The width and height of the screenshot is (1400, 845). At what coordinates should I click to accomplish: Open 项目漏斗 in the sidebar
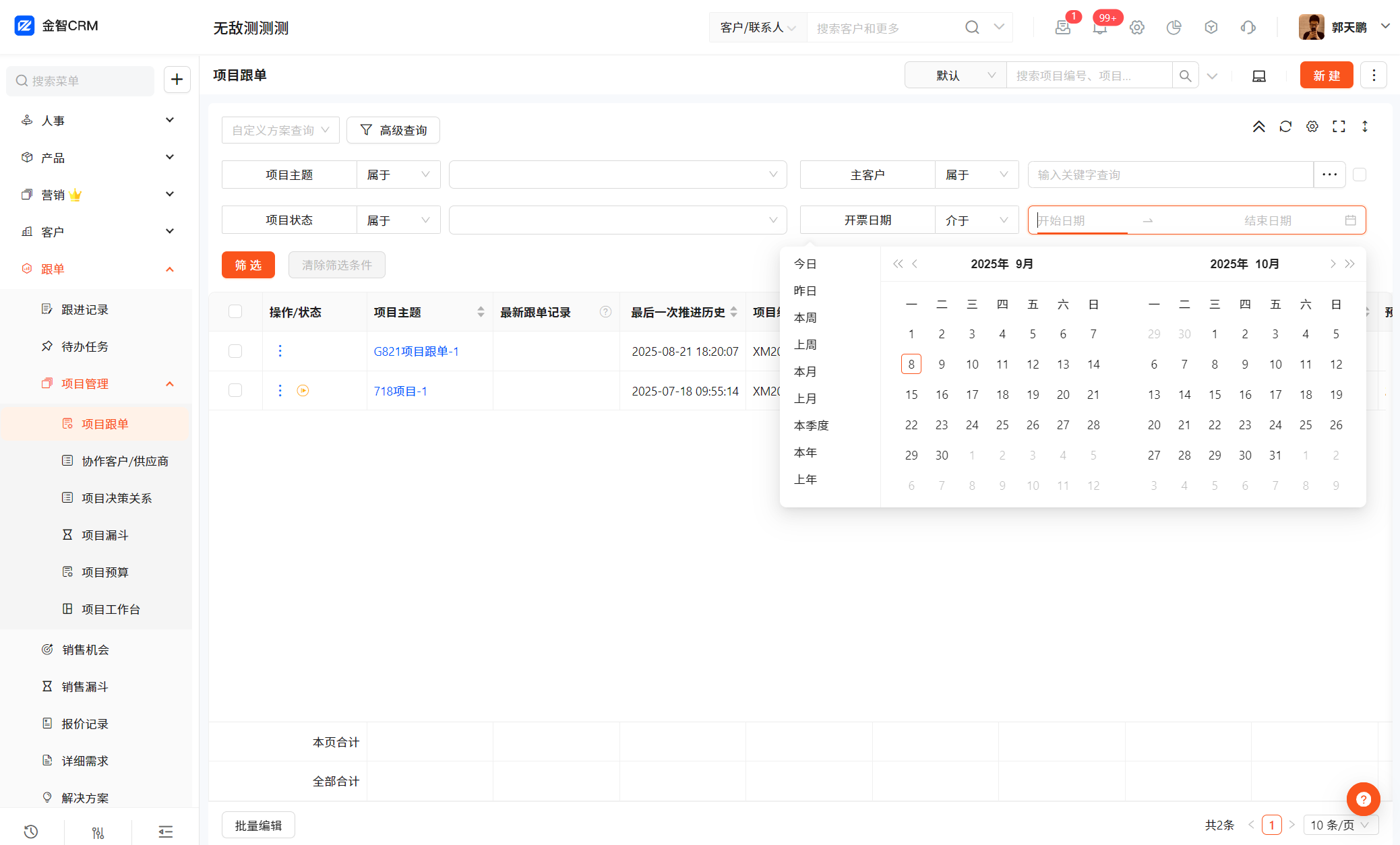coord(105,535)
